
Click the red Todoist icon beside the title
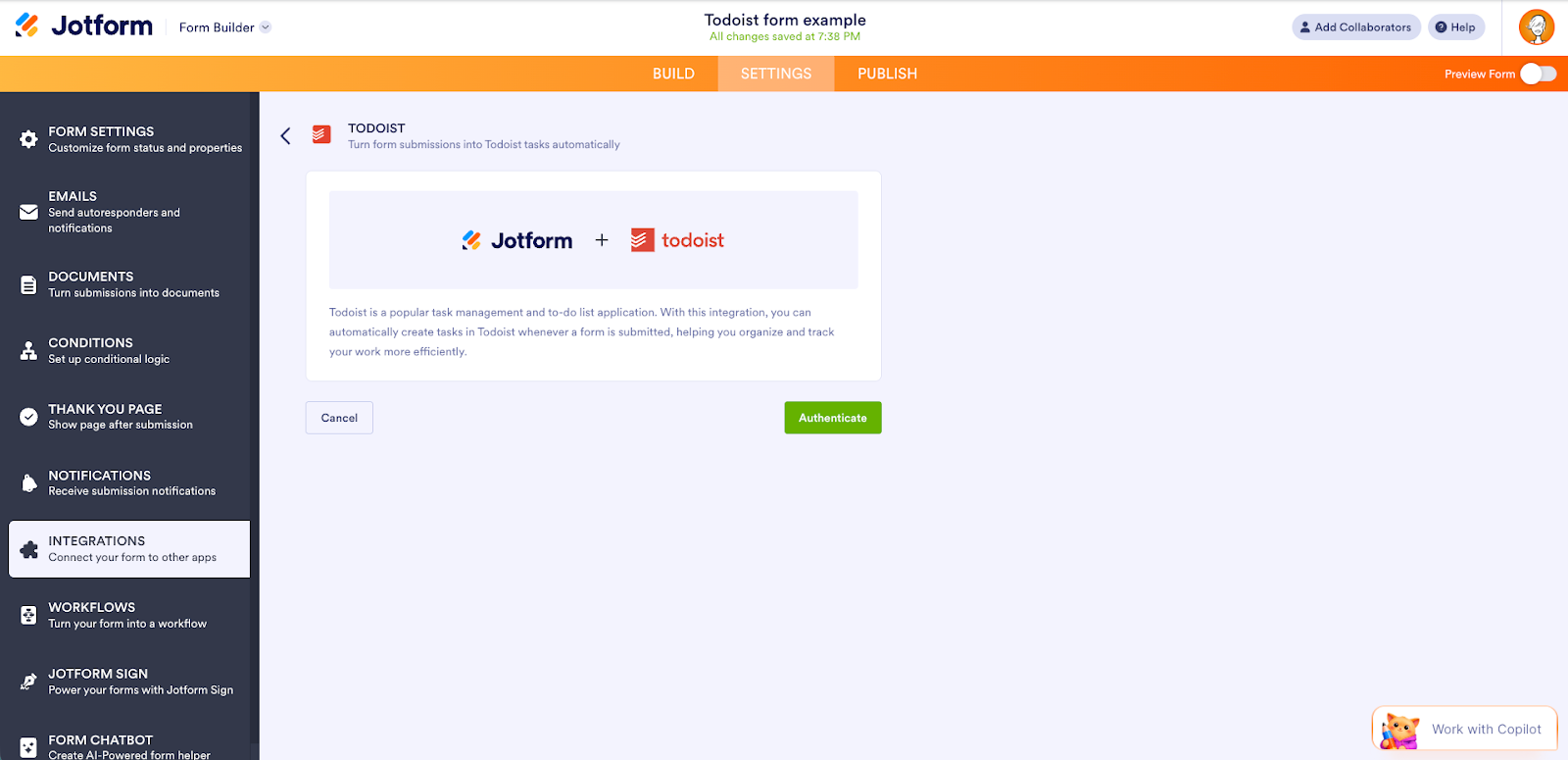pos(321,134)
